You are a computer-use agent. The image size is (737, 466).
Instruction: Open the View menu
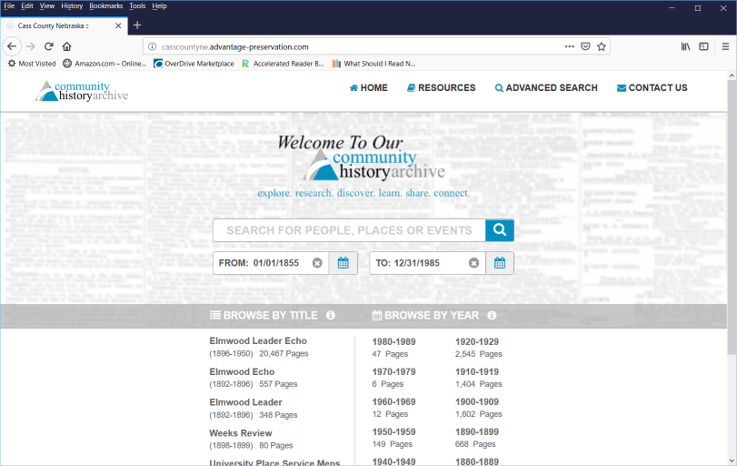47,6
